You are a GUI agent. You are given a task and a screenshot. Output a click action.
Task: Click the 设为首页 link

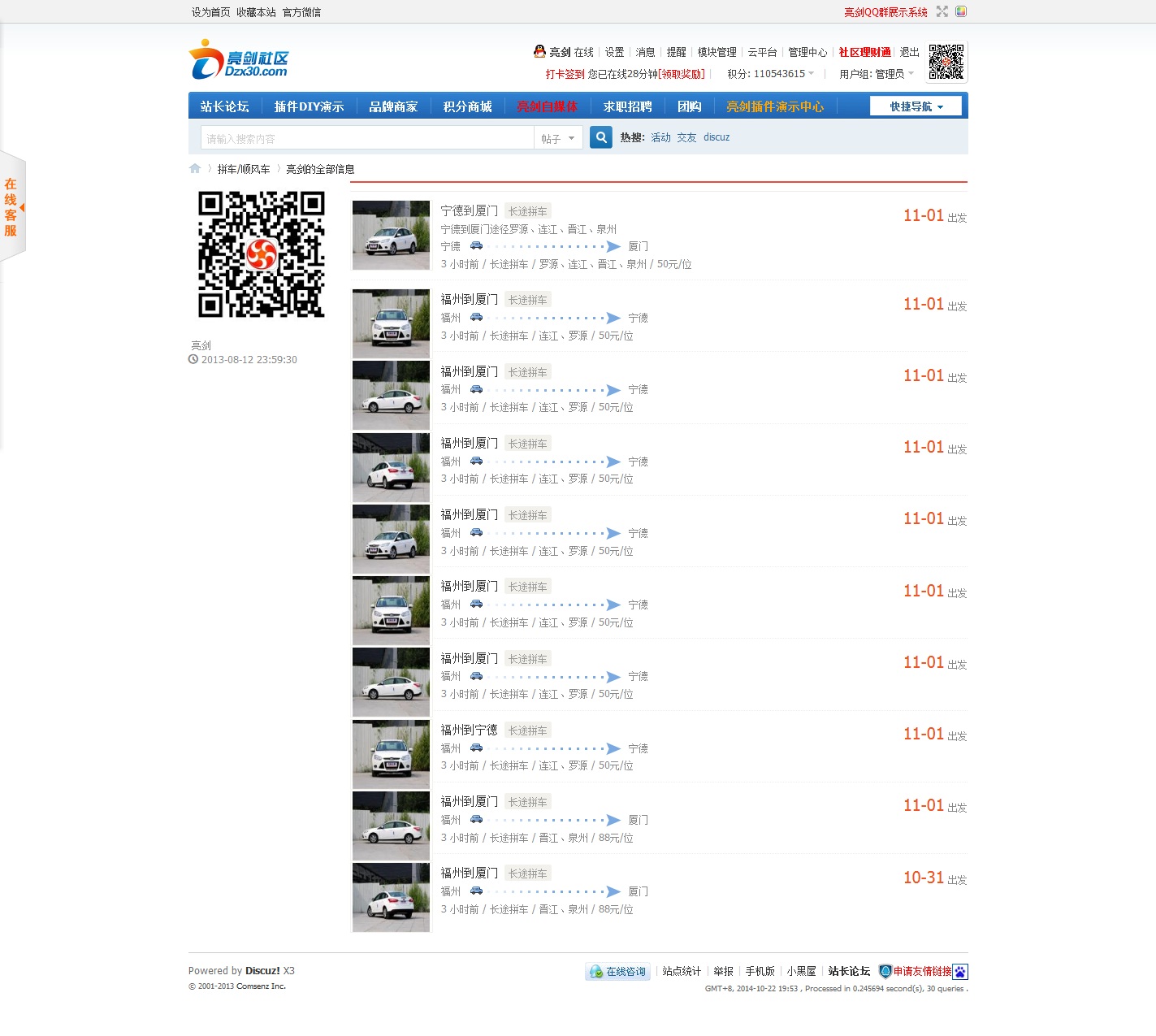[210, 12]
